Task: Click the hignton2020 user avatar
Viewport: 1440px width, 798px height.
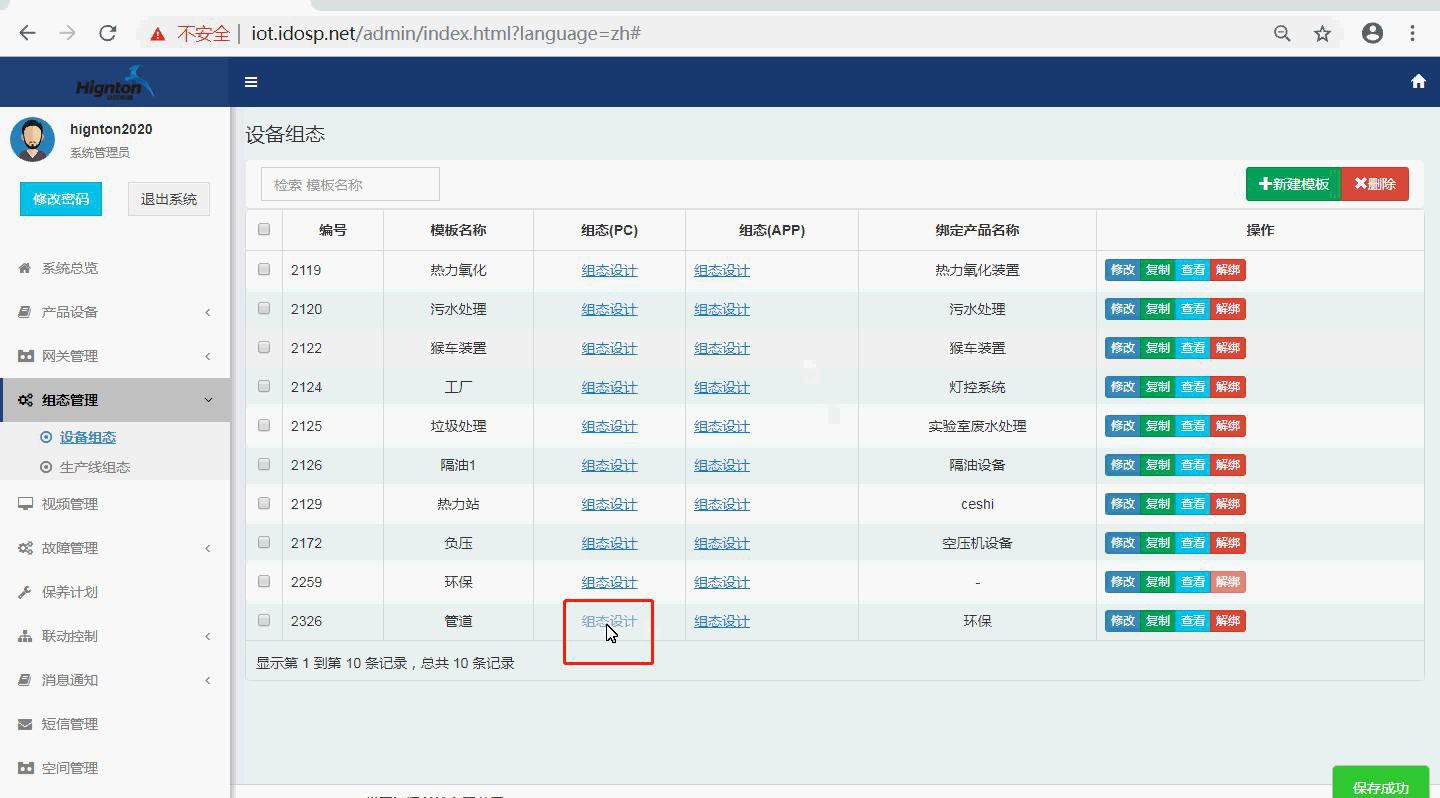Action: [32, 139]
